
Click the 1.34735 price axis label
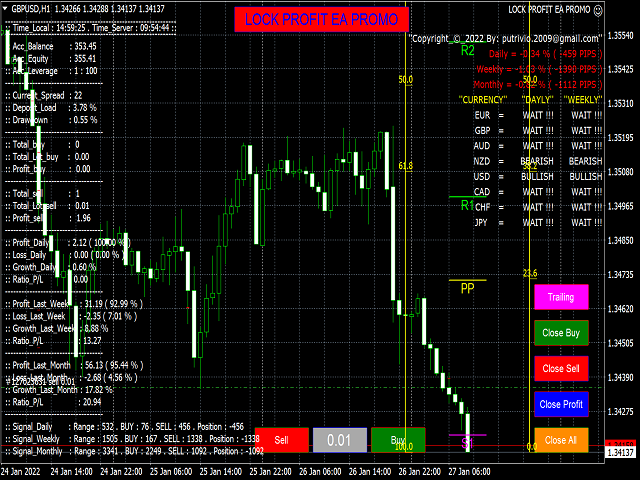[x=620, y=275]
